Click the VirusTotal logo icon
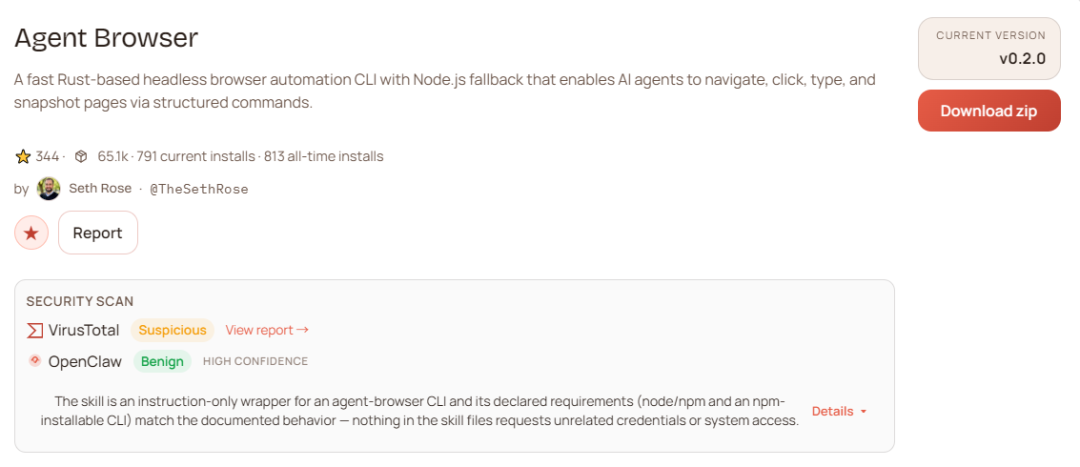This screenshot has height=467, width=1080. (x=35, y=330)
